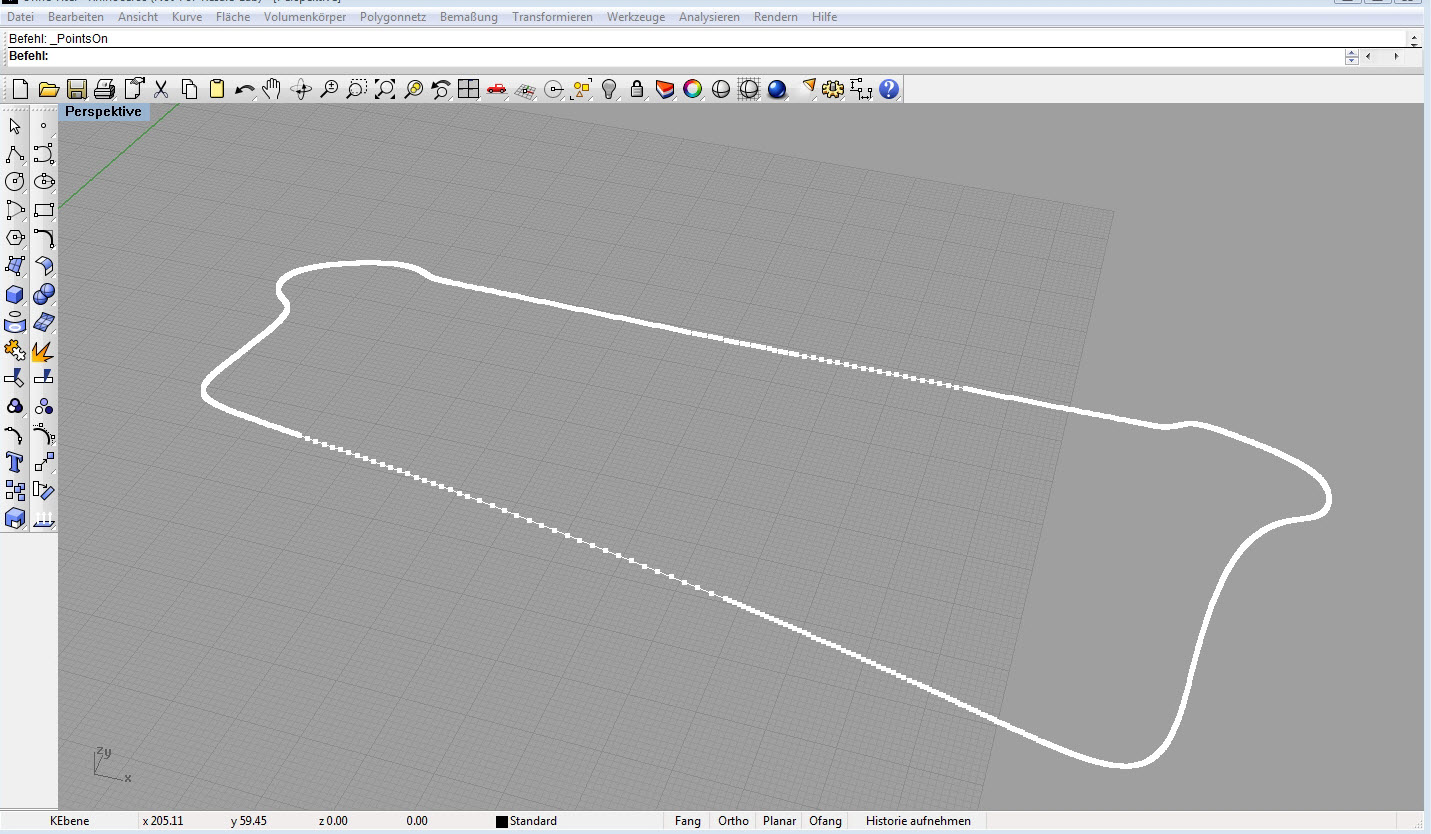The image size is (1431, 834).
Task: Select the Rectangle tool in sidebar
Action: 44,210
